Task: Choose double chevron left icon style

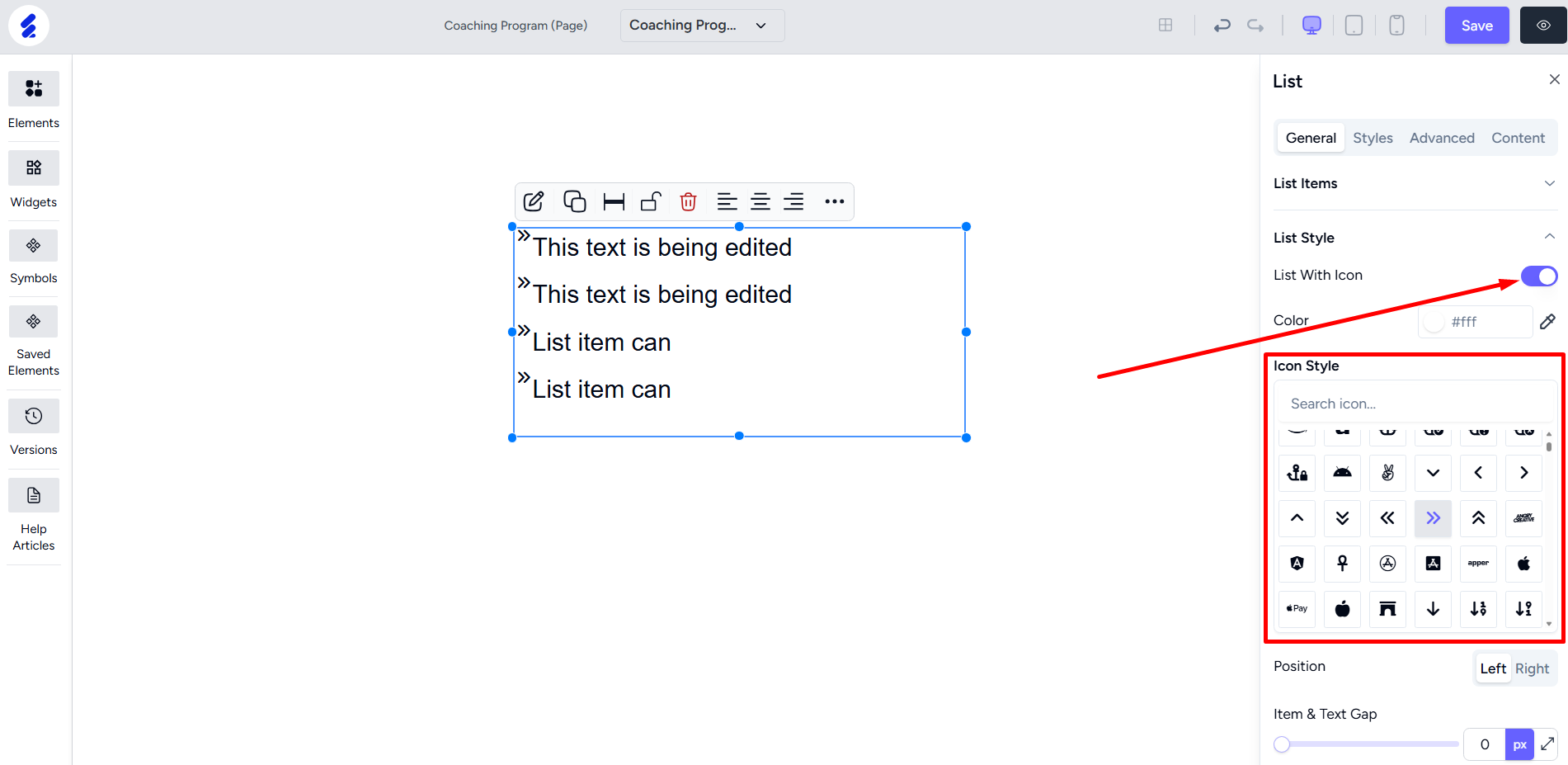Action: coord(1387,518)
